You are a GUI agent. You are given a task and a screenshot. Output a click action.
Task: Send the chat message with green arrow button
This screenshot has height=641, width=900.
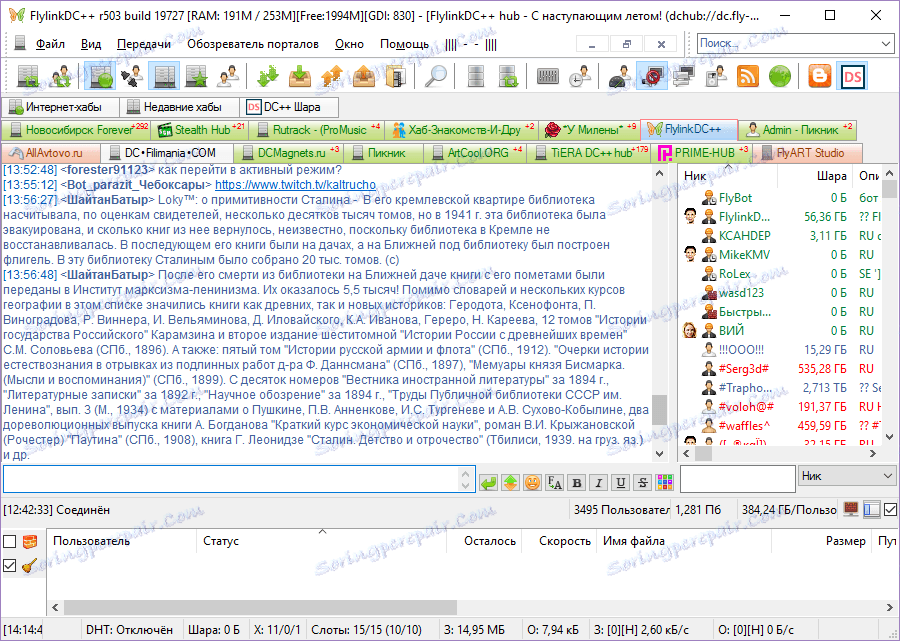(488, 479)
